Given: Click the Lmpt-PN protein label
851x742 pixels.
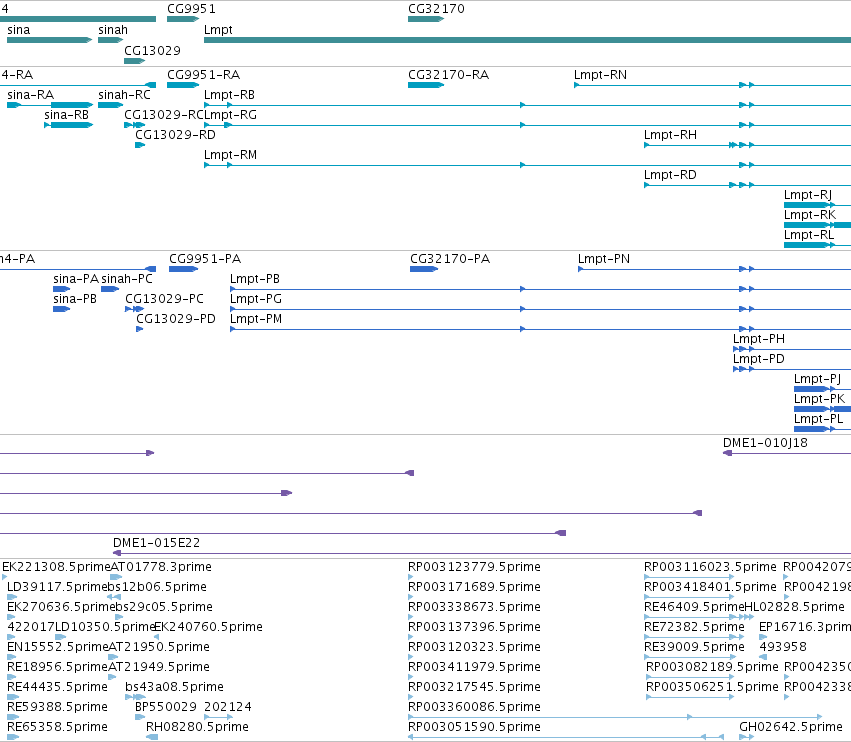Looking at the screenshot, I should (604, 258).
